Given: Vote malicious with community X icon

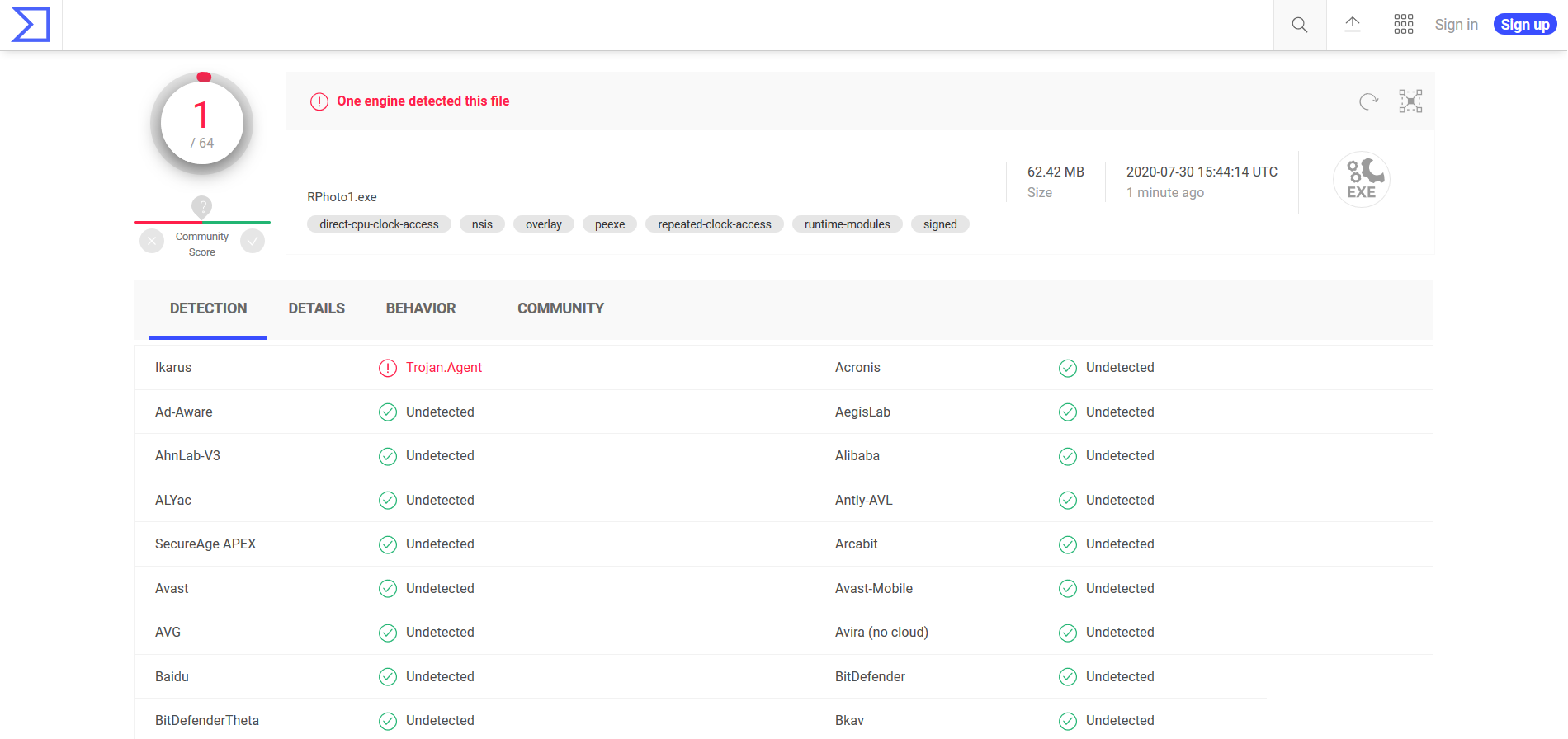Looking at the screenshot, I should pyautogui.click(x=152, y=241).
